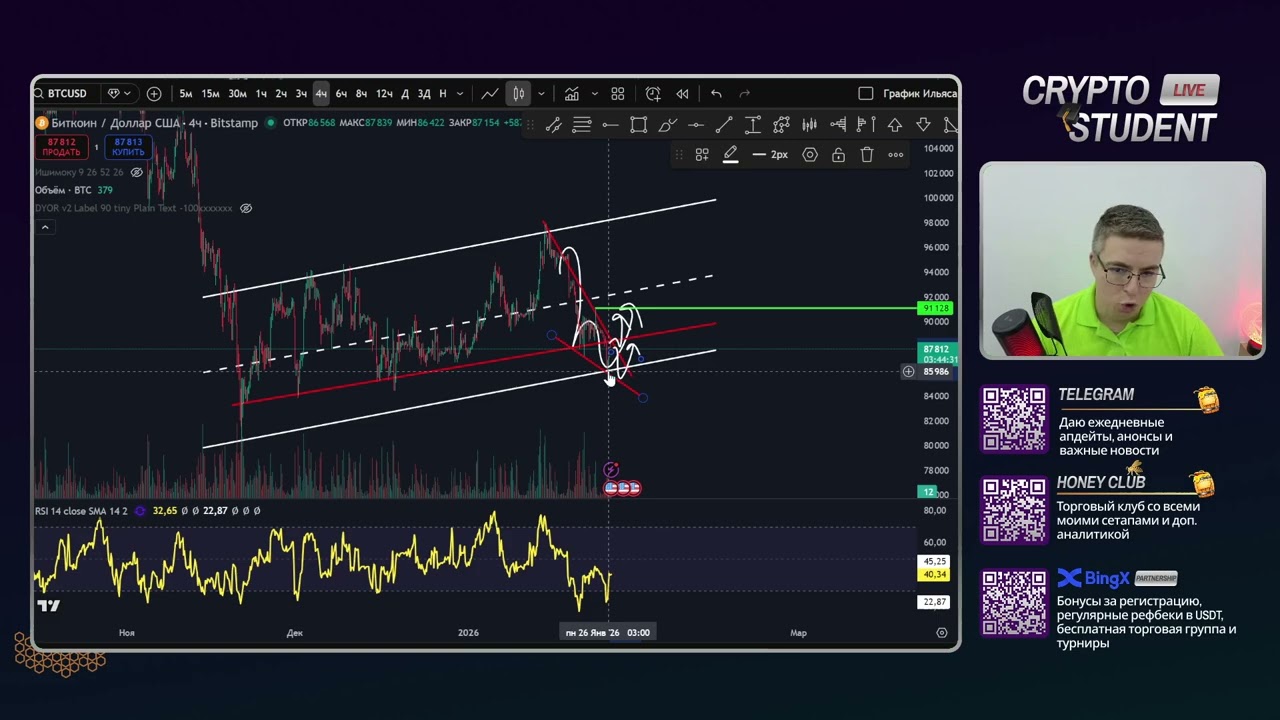The image size is (1280, 720).
Task: Click the red ПРОДАТЬ sell button
Action: pyautogui.click(x=61, y=147)
